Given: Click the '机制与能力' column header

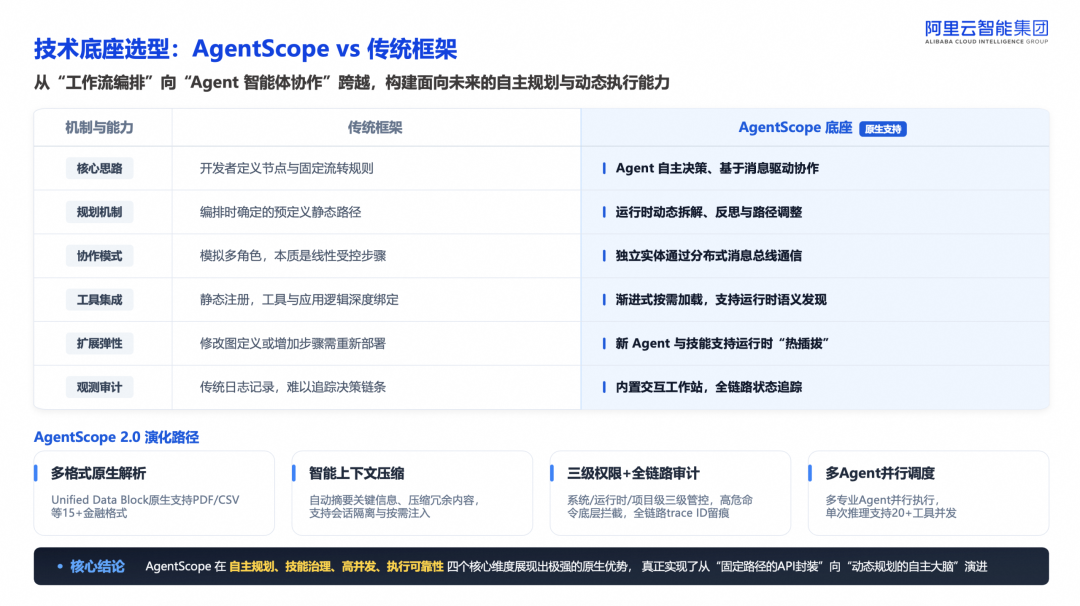Looking at the screenshot, I should [x=99, y=127].
